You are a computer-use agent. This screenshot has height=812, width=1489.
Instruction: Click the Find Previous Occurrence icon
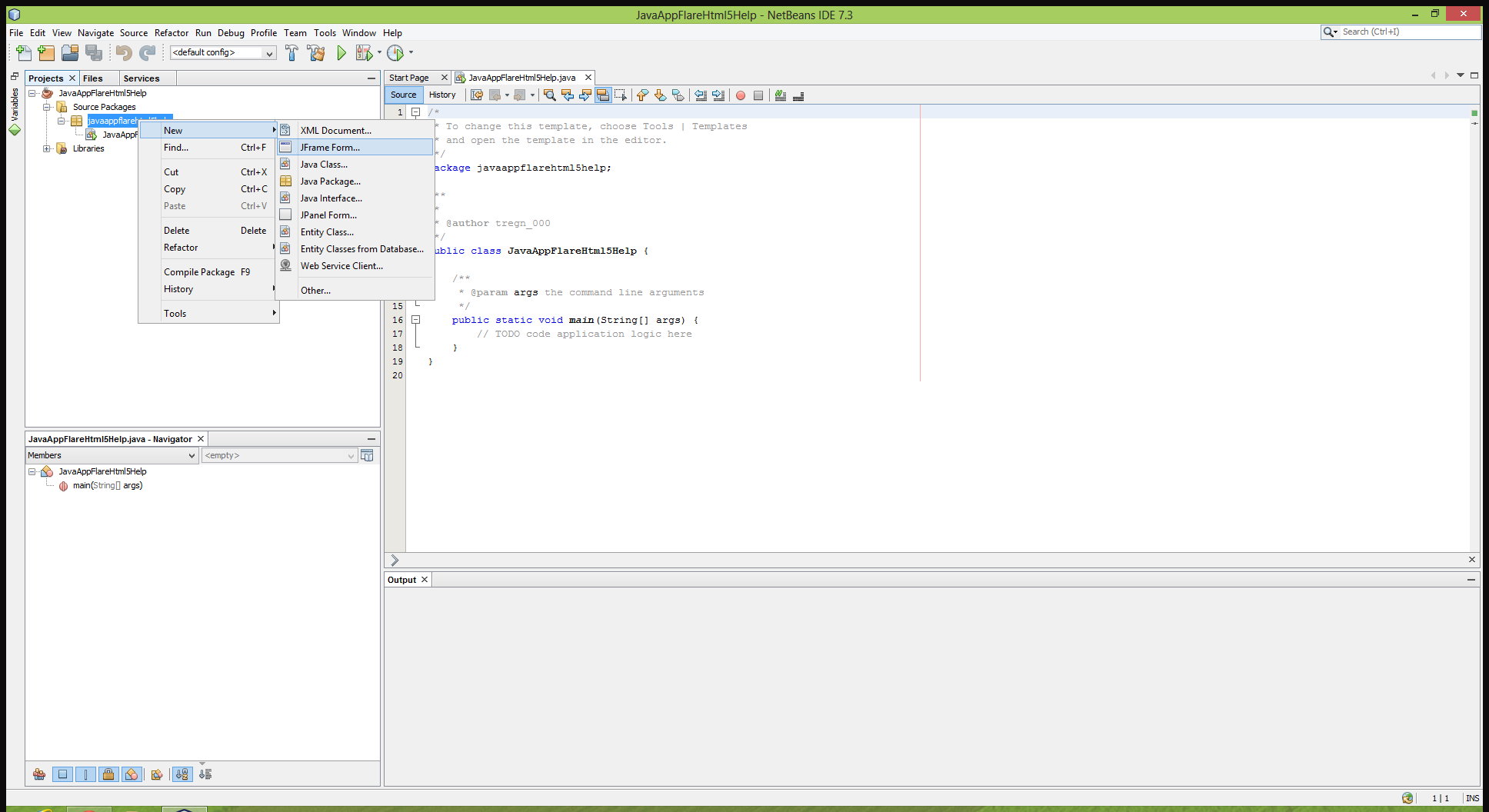pyautogui.click(x=568, y=95)
